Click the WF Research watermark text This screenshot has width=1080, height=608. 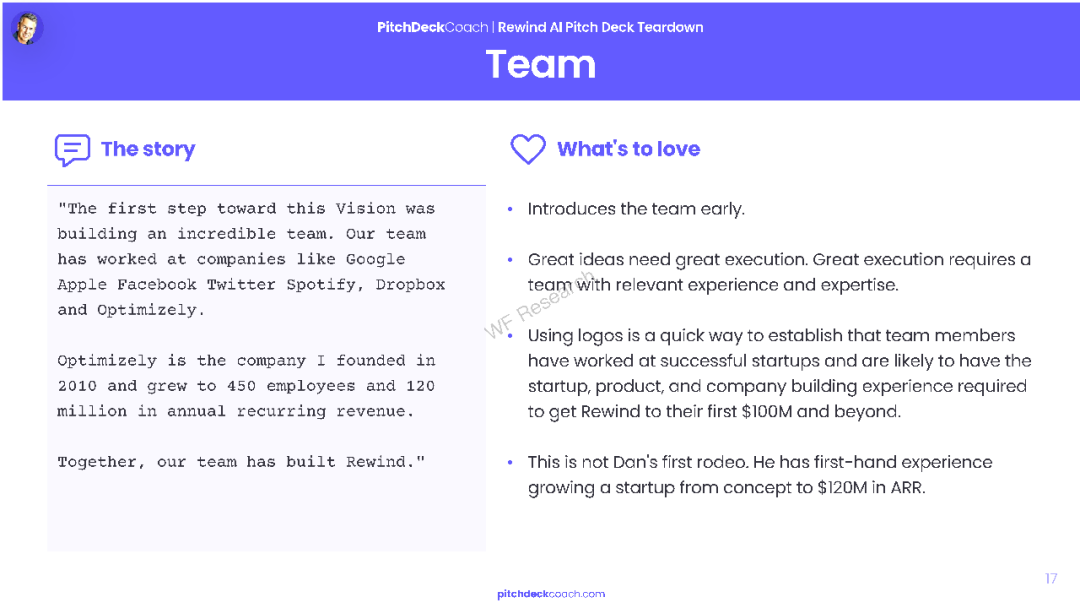[x=539, y=304]
